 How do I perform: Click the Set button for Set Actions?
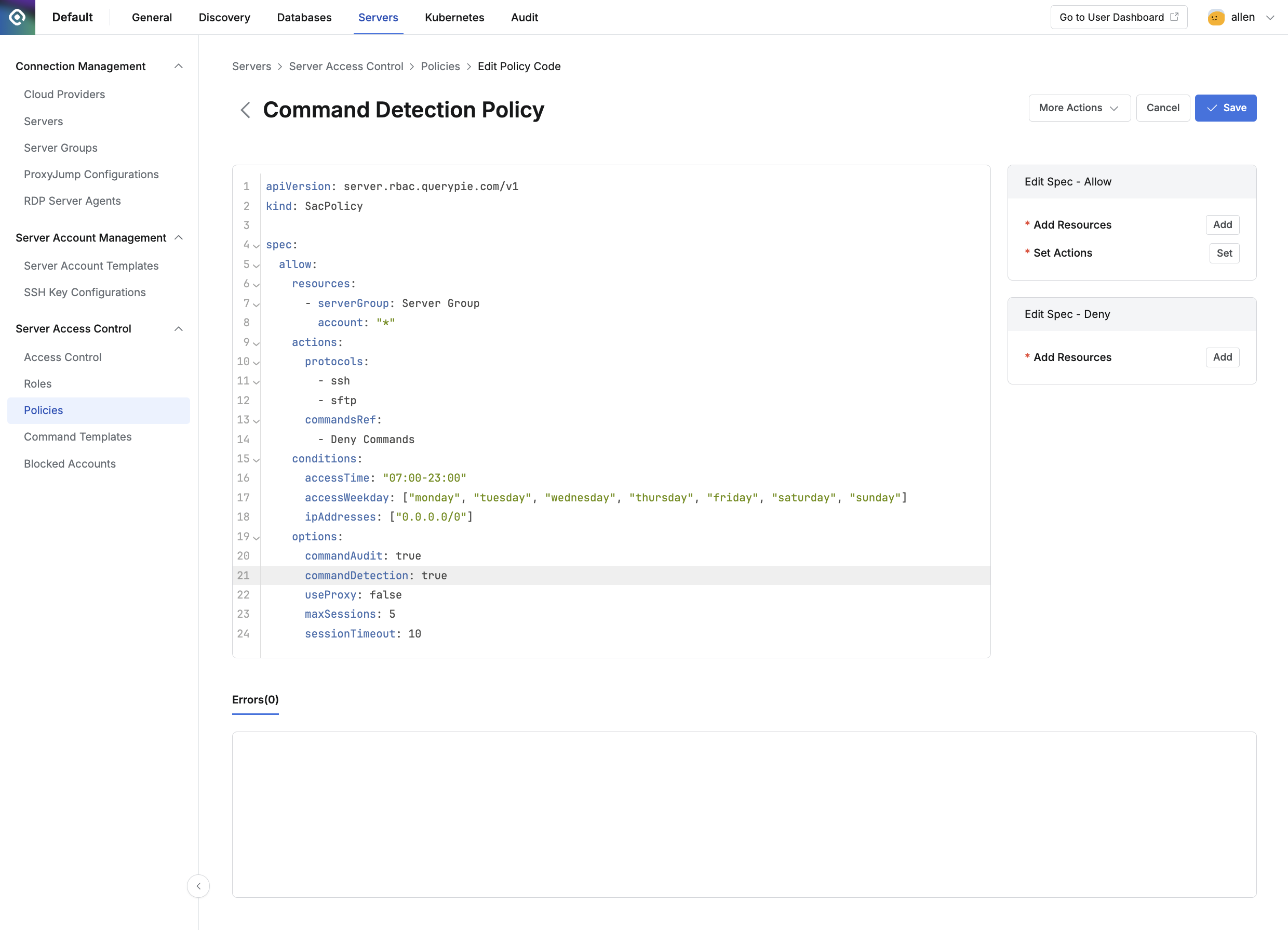1225,254
